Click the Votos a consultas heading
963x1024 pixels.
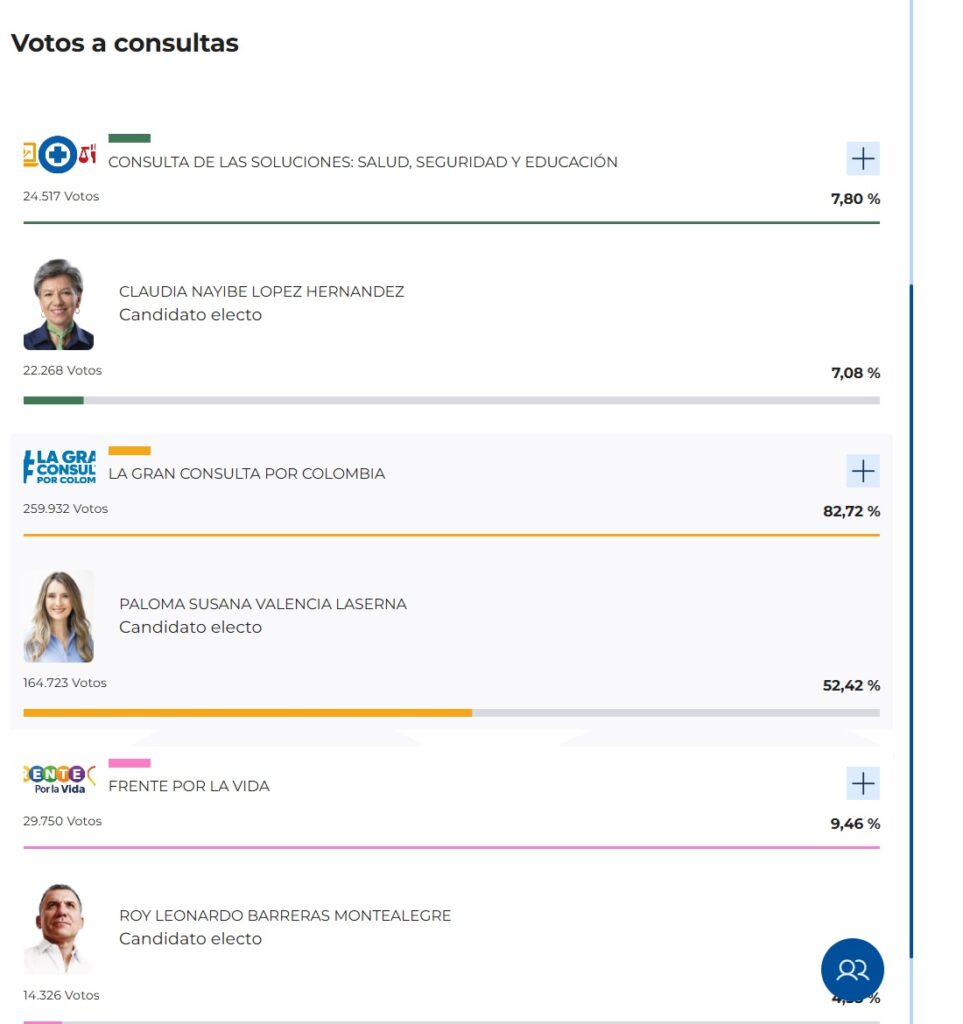coord(125,43)
